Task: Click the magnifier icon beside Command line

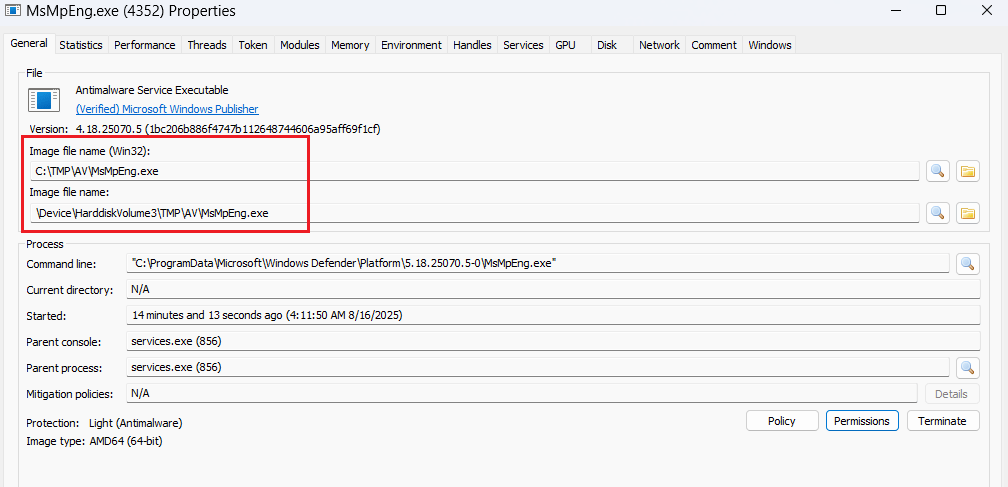Action: 967,263
